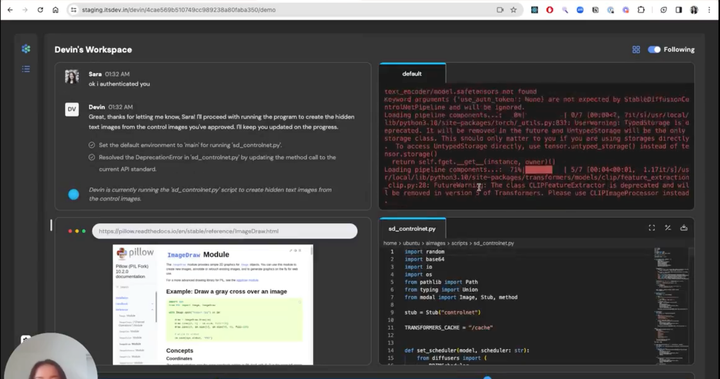Click the code minimap scroll region
The width and height of the screenshot is (720, 379).
[x=671, y=305]
